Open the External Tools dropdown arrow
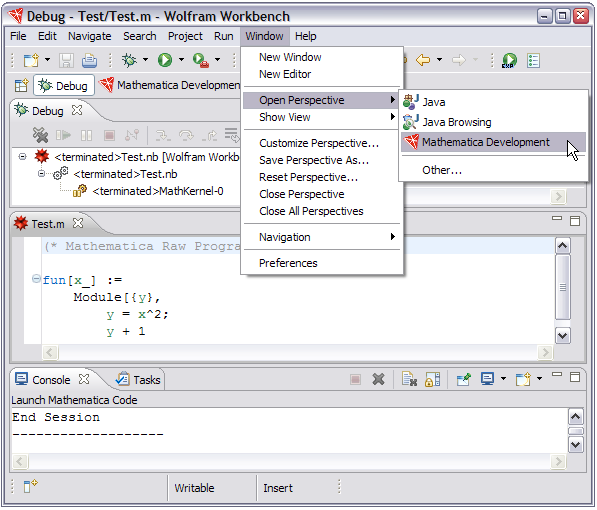This screenshot has height=510, width=597. coord(217,60)
